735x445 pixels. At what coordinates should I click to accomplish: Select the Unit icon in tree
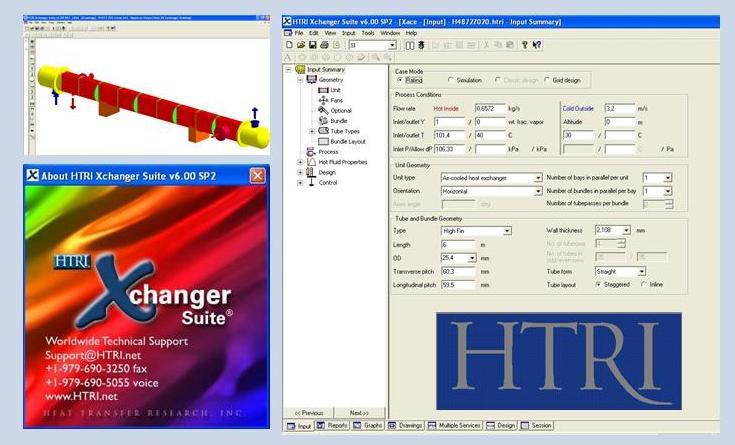pos(323,90)
